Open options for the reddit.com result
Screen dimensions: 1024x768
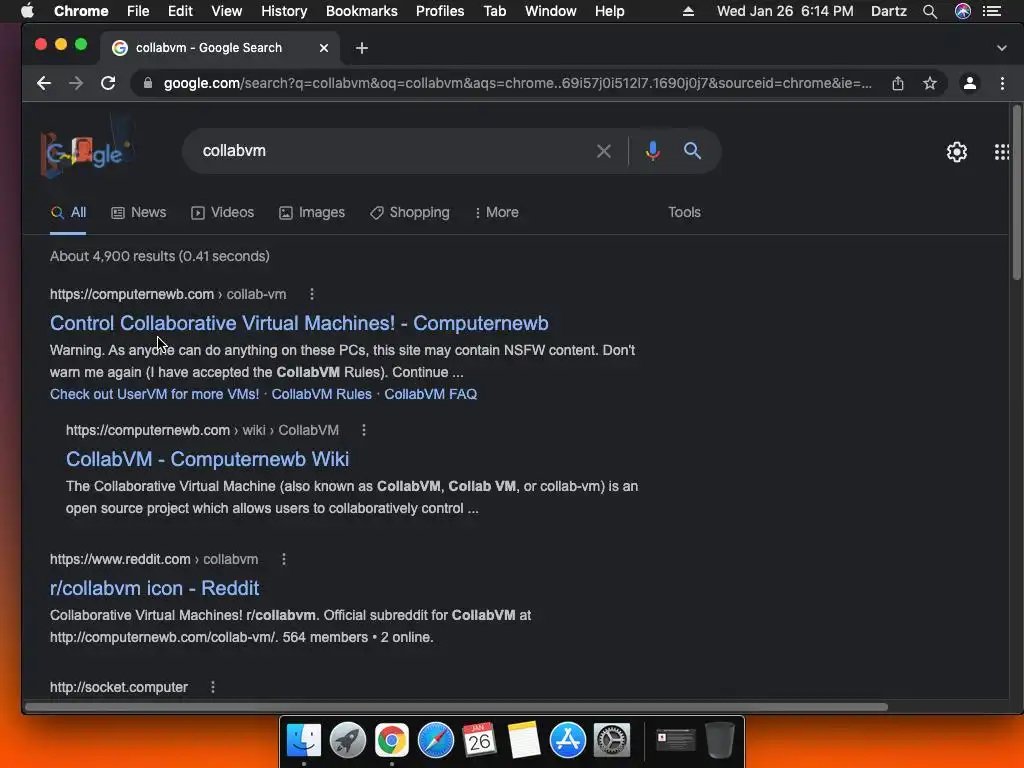(x=283, y=559)
